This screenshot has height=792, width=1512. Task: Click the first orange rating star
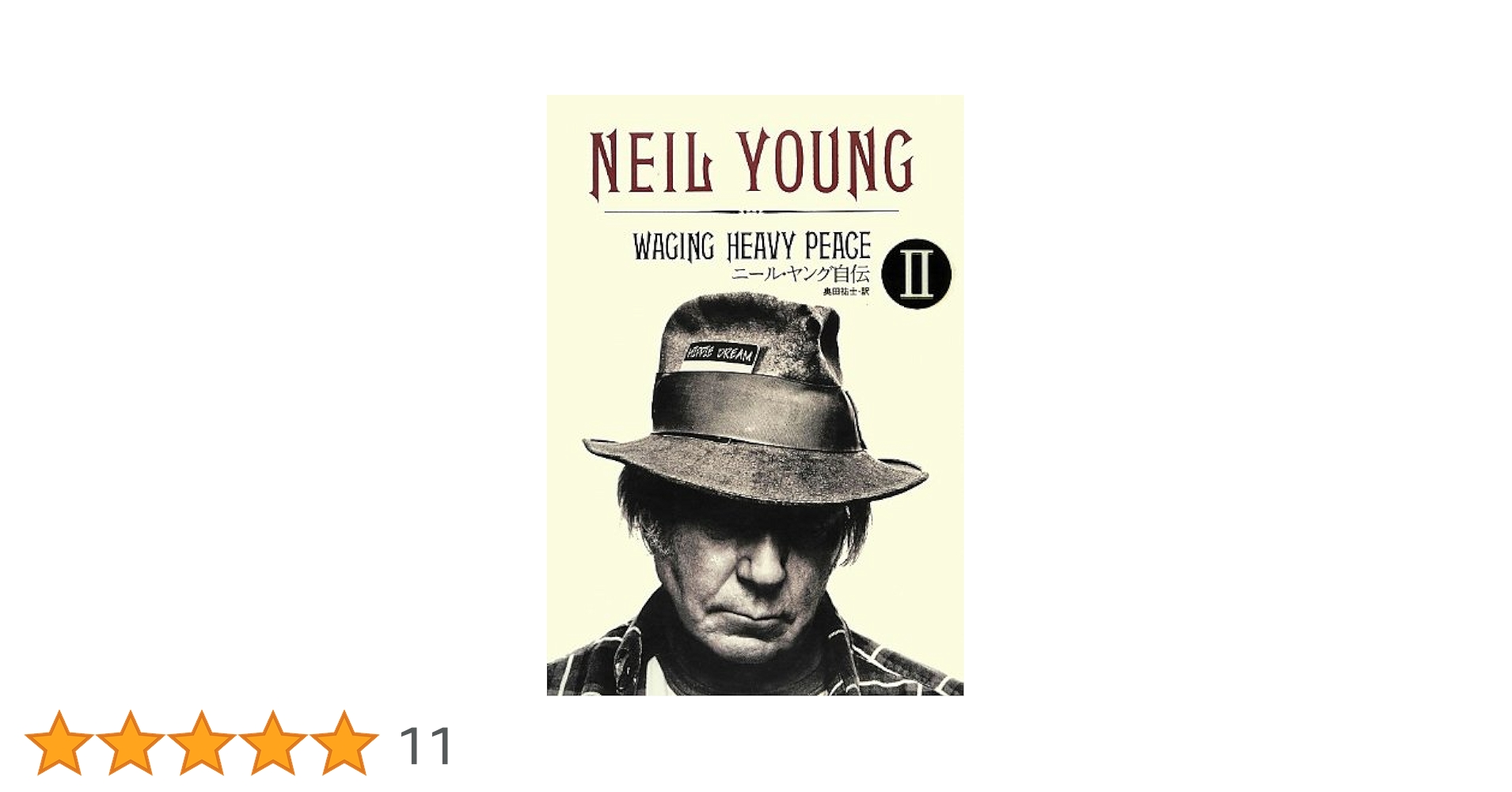[x=59, y=742]
